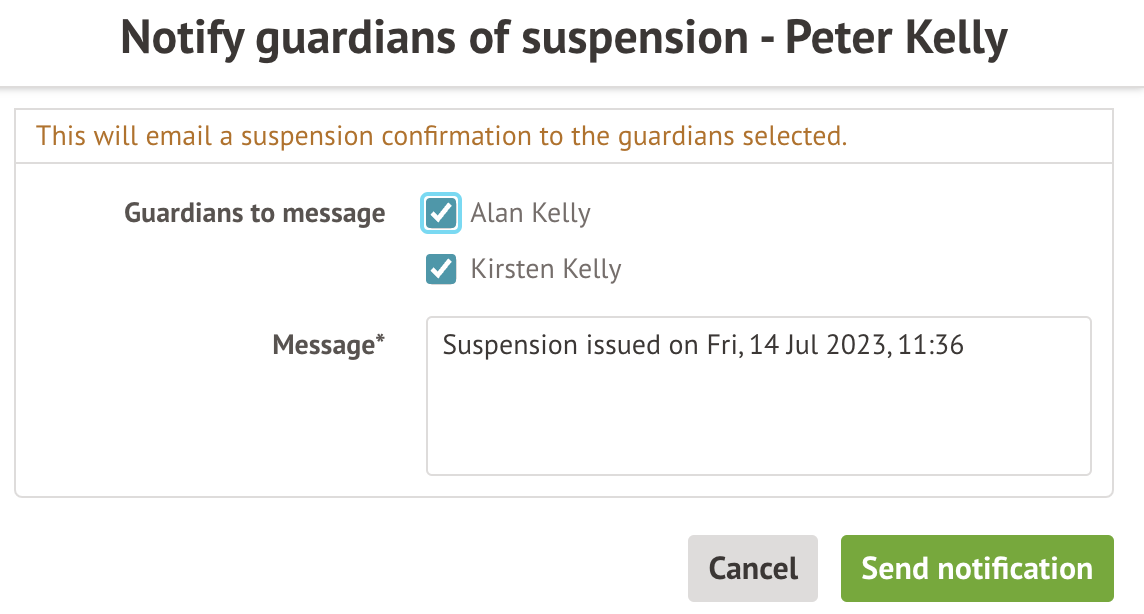Click the asterisk beside the Message label
The width and height of the screenshot is (1144, 614).
[380, 342]
